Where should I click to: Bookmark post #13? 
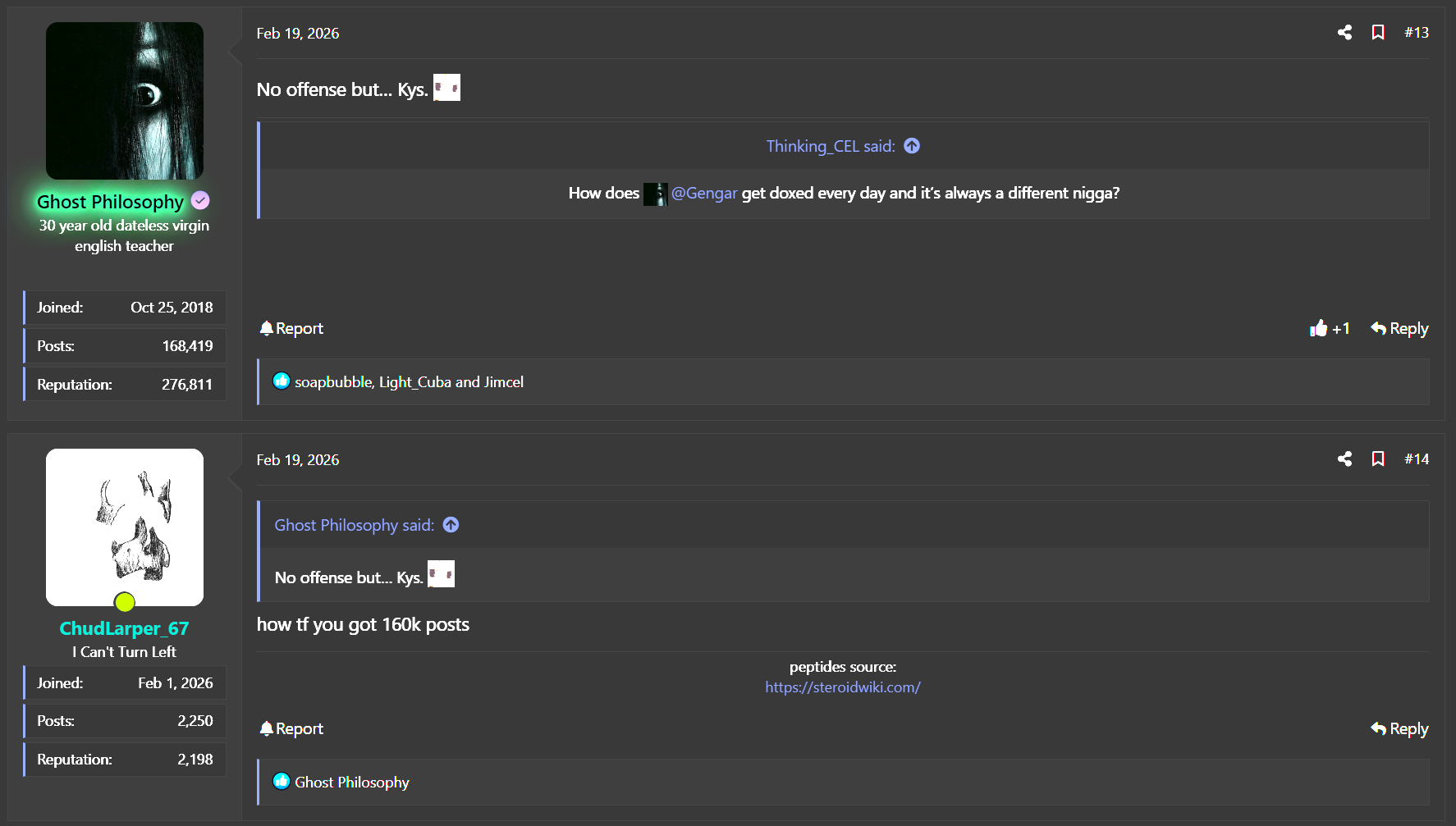tap(1378, 33)
